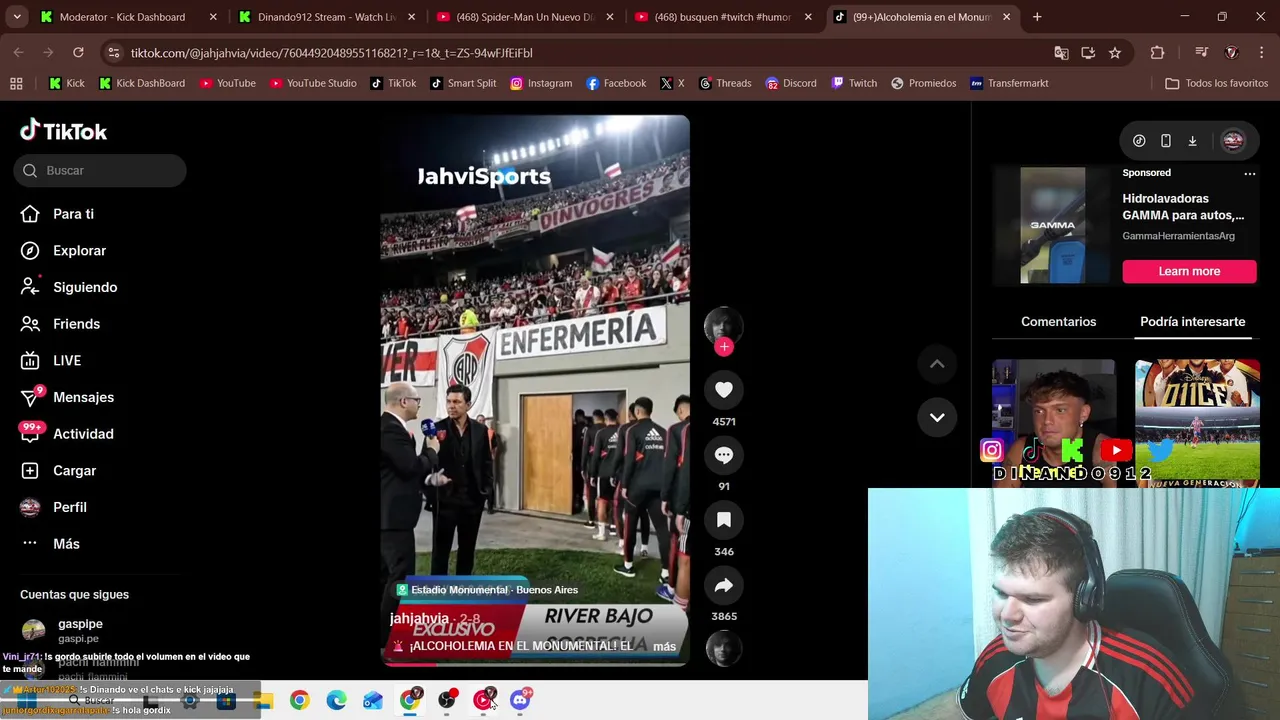This screenshot has height=720, width=1280.
Task: Open Kick Dashboard bookmark
Action: pos(142,83)
